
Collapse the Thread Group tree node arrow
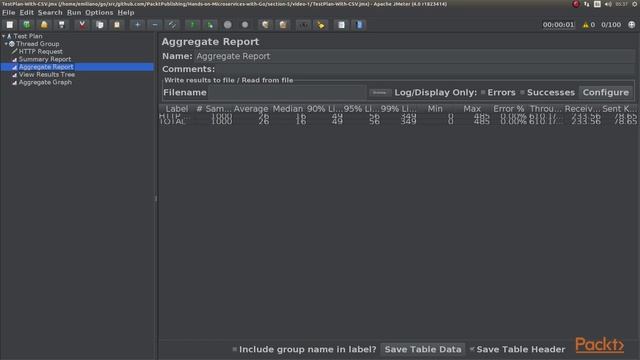click(6, 44)
